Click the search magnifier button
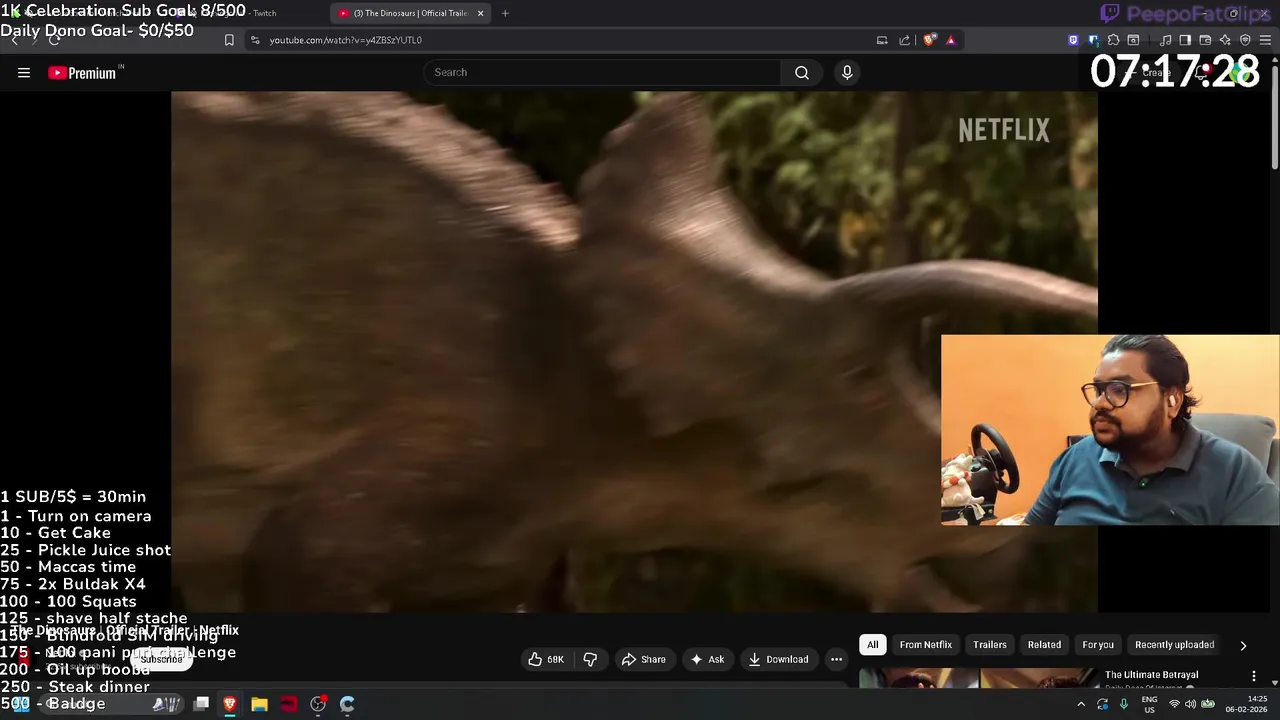 click(x=802, y=72)
